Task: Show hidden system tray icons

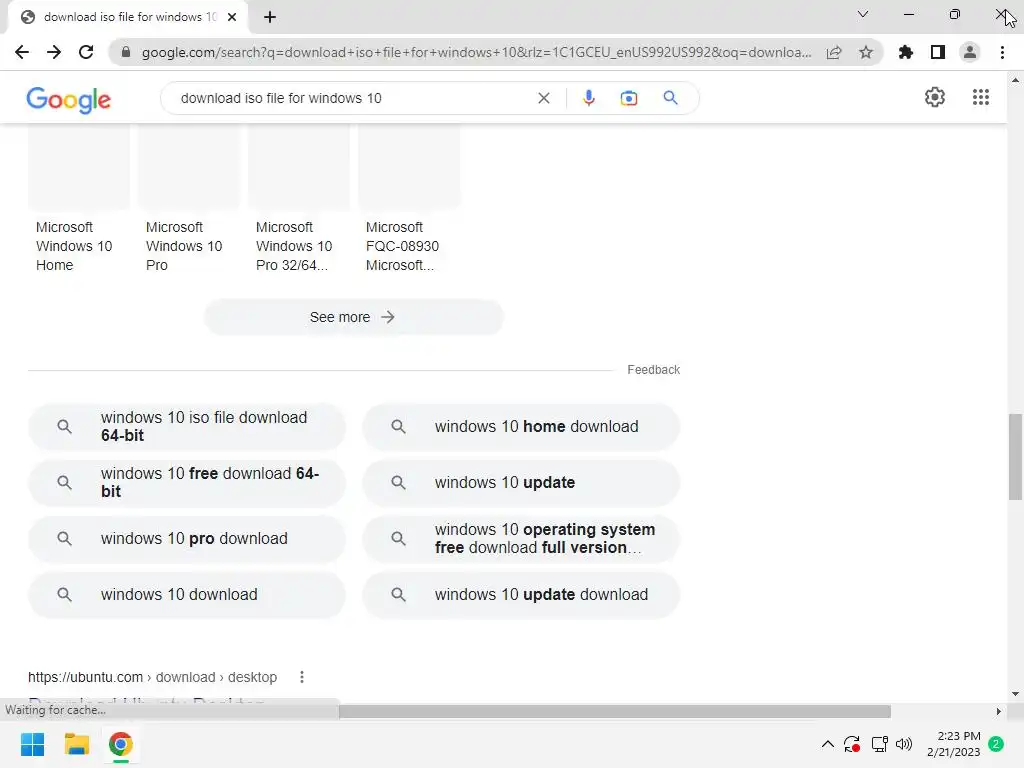Action: click(827, 744)
